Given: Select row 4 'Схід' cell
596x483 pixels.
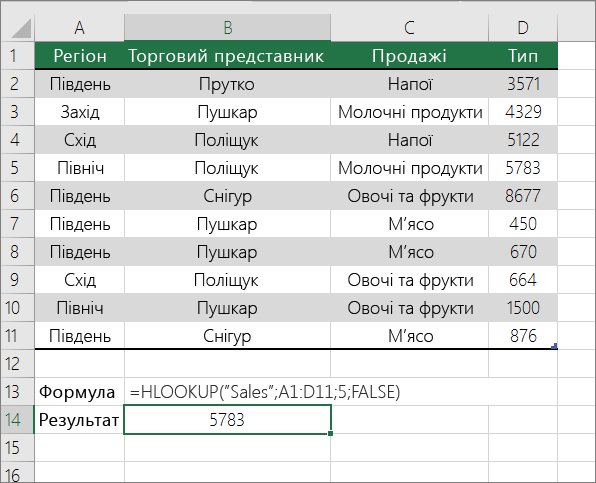Looking at the screenshot, I should pos(79,140).
